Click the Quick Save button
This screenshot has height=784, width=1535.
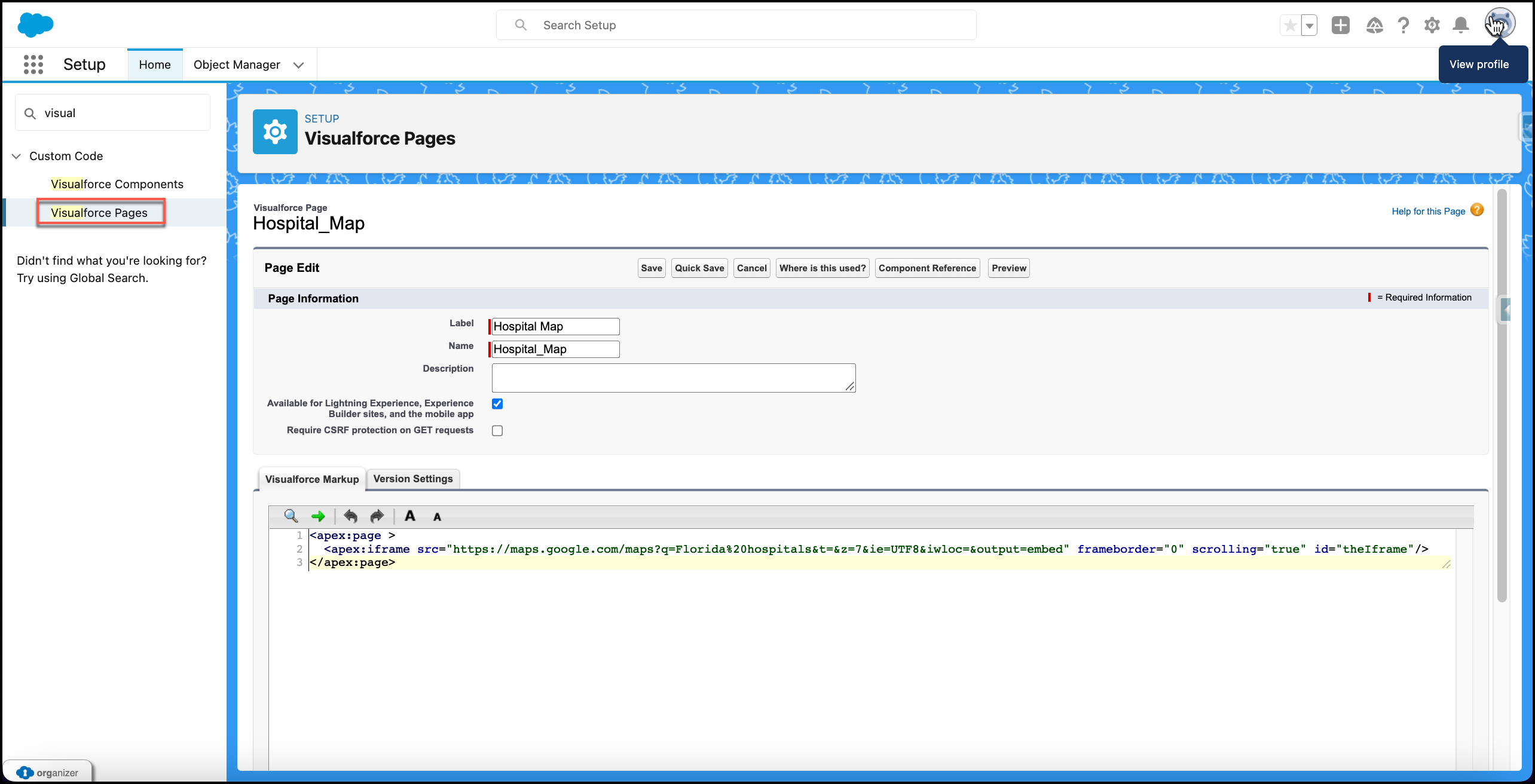click(x=699, y=268)
